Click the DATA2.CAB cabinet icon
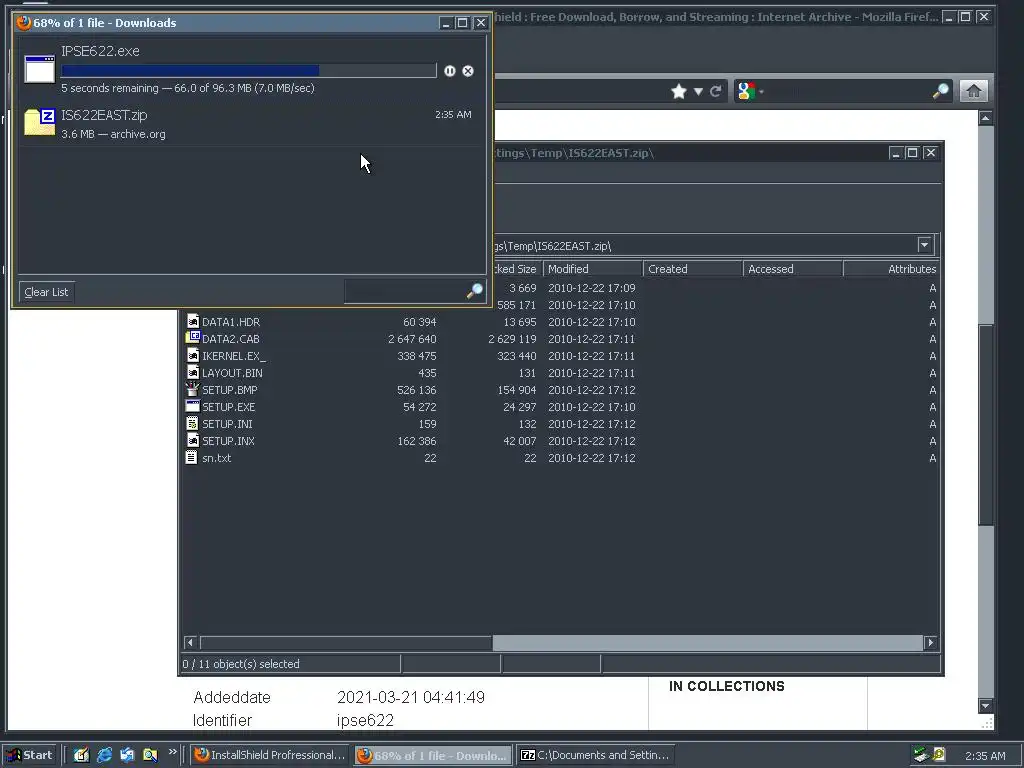1024x768 pixels. pos(193,338)
